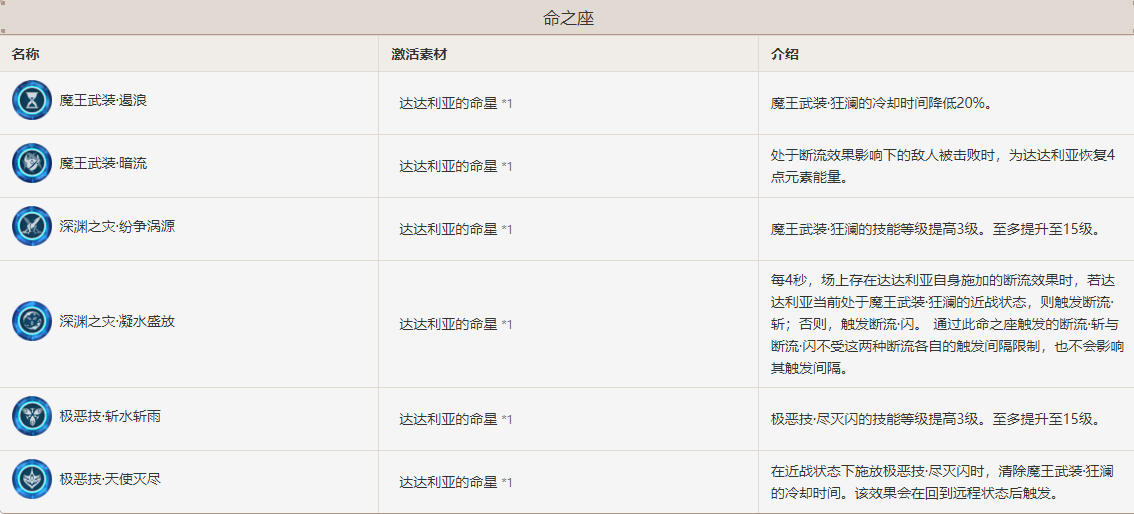This screenshot has height=514, width=1134.
Task: Open 达达利亚的命星 link in first row
Action: point(448,103)
